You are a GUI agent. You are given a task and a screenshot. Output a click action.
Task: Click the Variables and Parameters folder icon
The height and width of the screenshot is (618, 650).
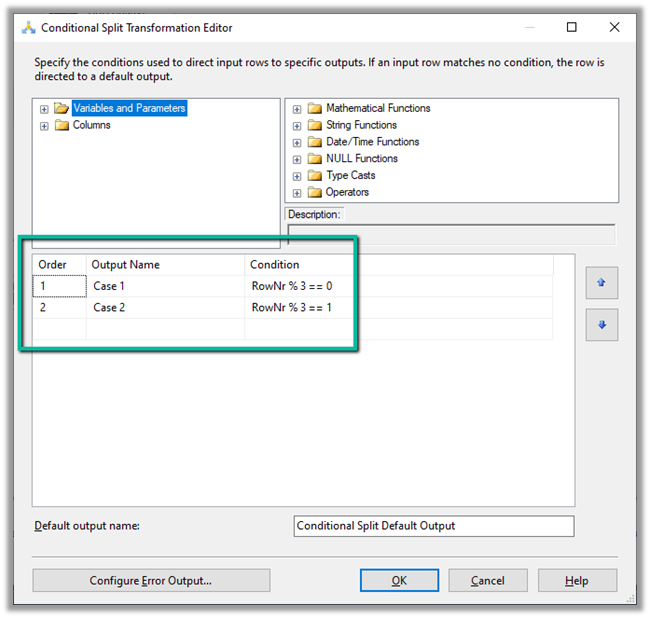point(62,108)
